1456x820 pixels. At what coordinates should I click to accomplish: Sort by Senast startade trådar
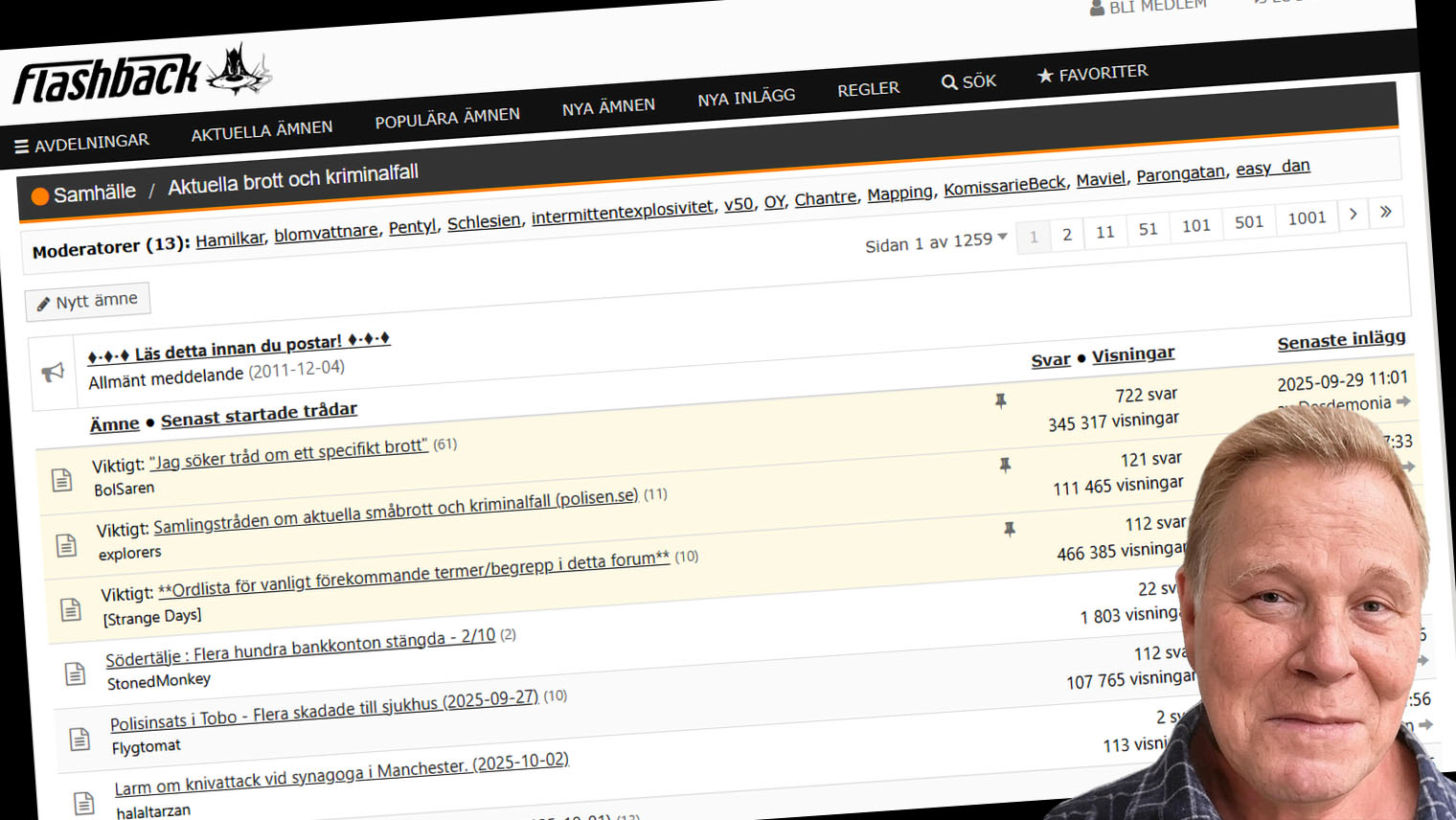[259, 414]
